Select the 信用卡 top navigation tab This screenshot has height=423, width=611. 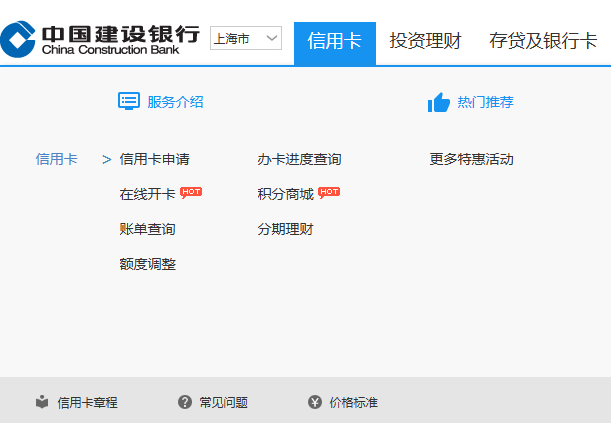334,41
